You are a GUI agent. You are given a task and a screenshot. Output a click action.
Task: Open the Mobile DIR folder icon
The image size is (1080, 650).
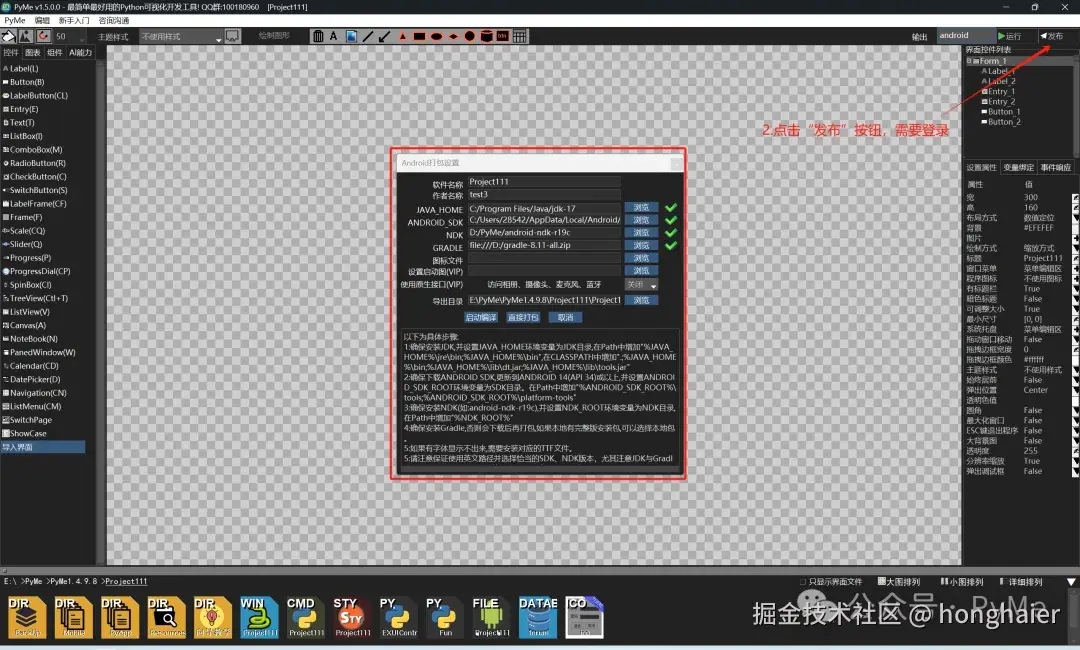point(74,617)
